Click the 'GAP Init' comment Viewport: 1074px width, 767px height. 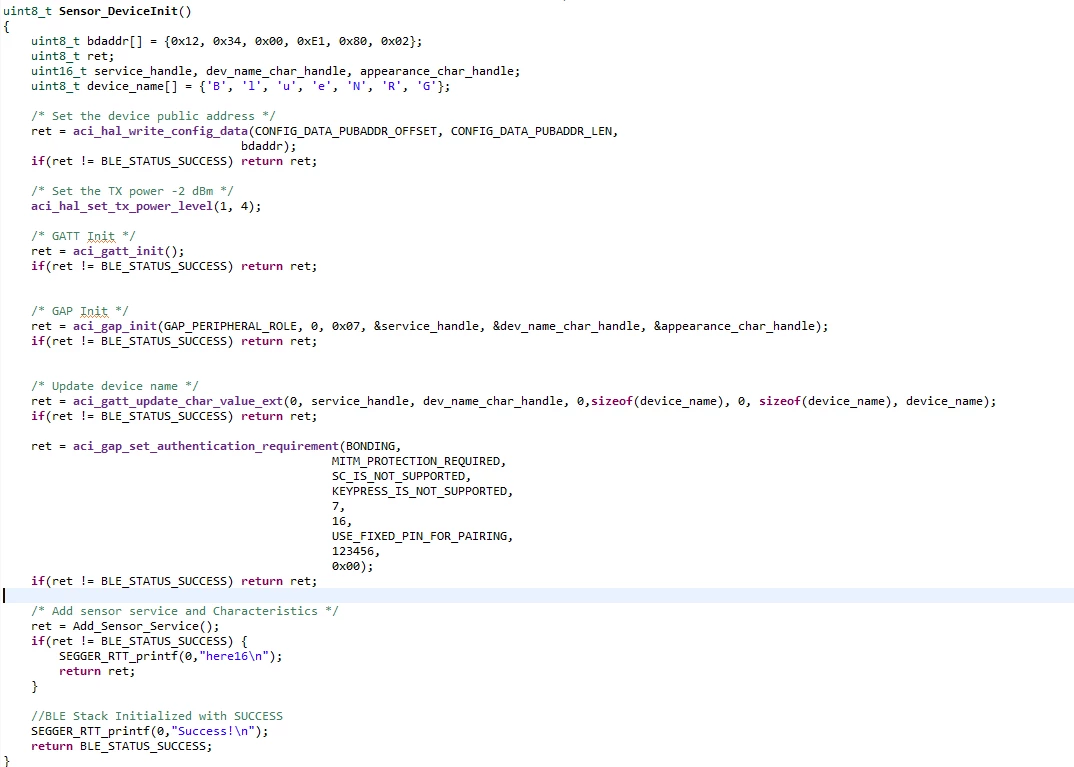79,311
